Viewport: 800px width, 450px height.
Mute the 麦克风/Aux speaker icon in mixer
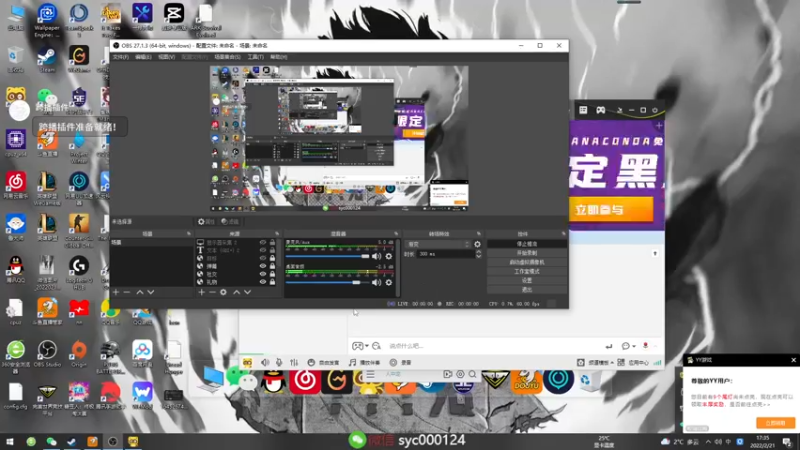[x=376, y=256]
